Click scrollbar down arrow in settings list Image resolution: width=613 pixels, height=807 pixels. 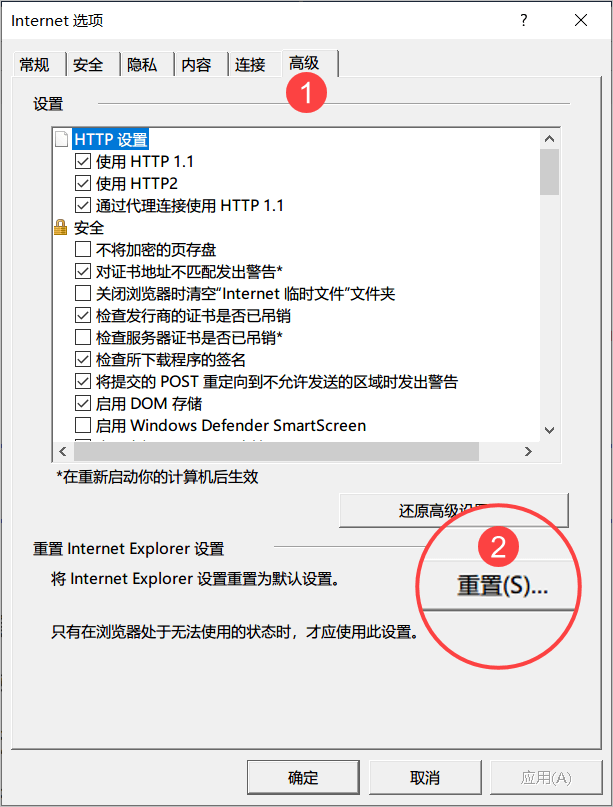click(x=549, y=430)
